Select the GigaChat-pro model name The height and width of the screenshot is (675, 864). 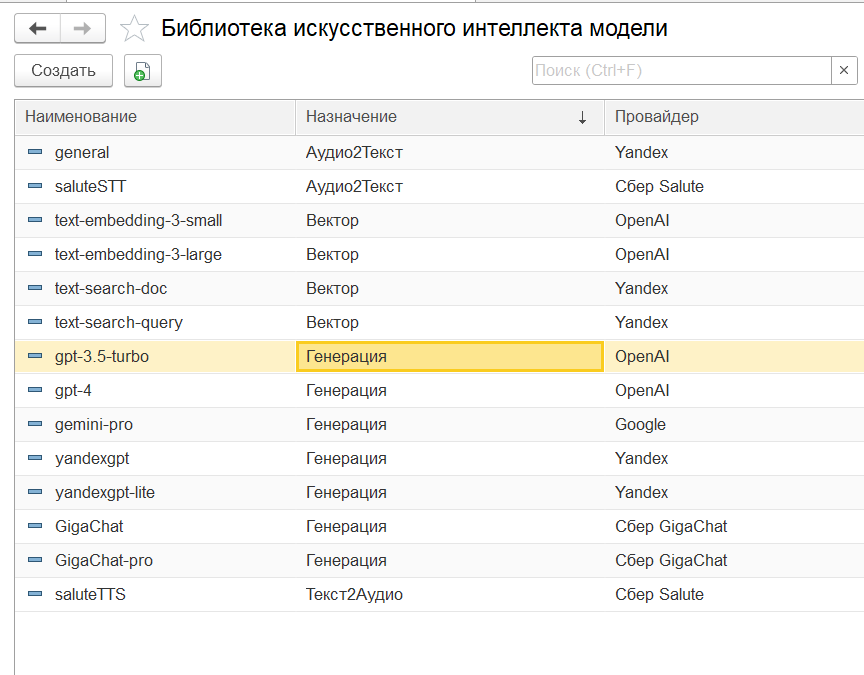104,560
